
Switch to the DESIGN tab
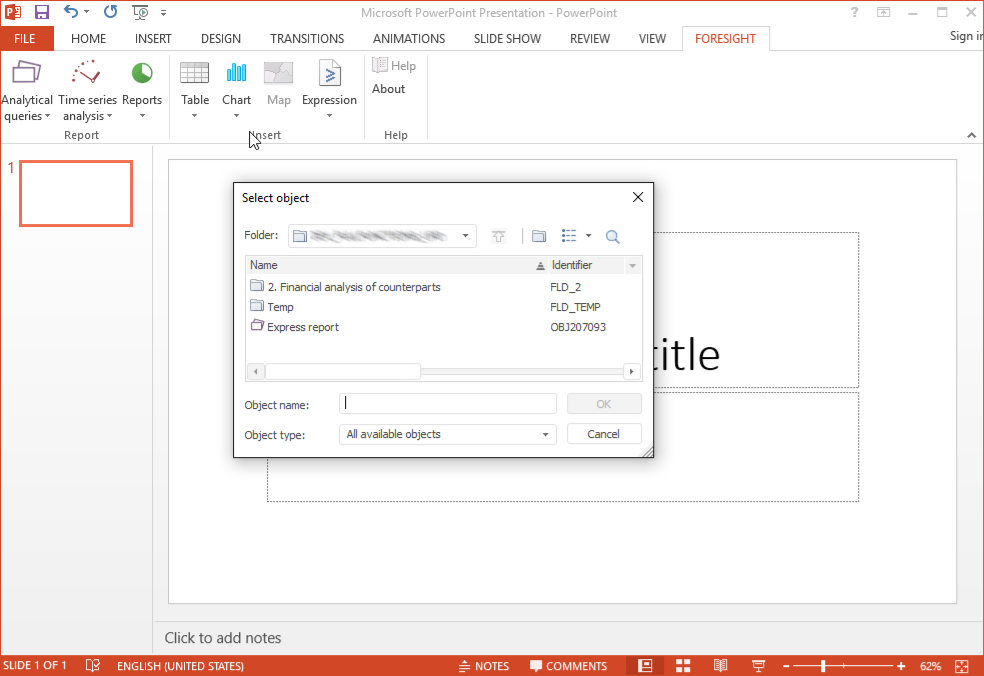pos(221,39)
